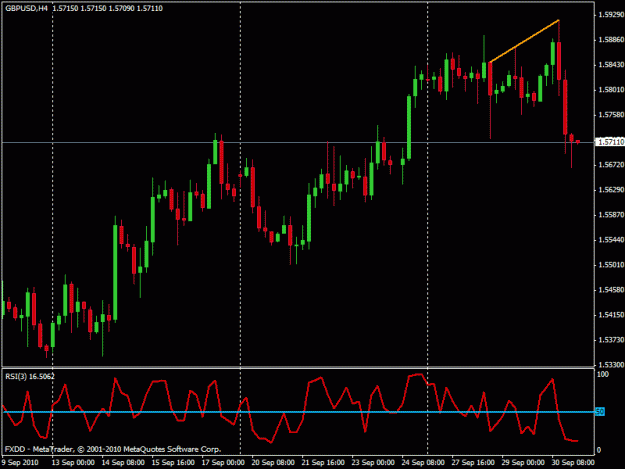
Task: Click the RSI(3) 16.5062 indicator label
Action: tap(30, 376)
